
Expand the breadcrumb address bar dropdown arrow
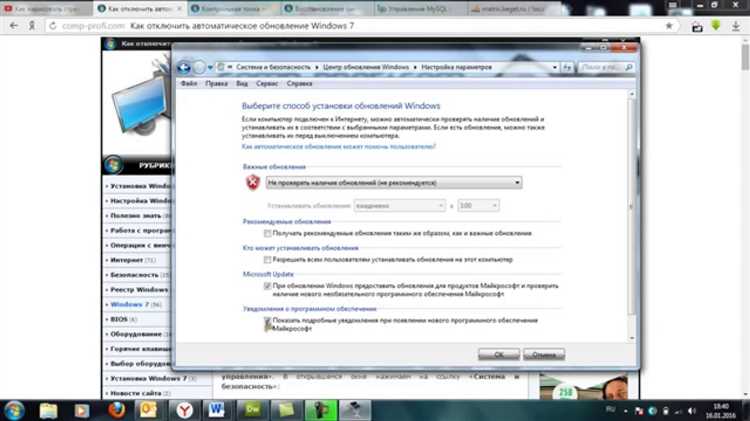555,67
